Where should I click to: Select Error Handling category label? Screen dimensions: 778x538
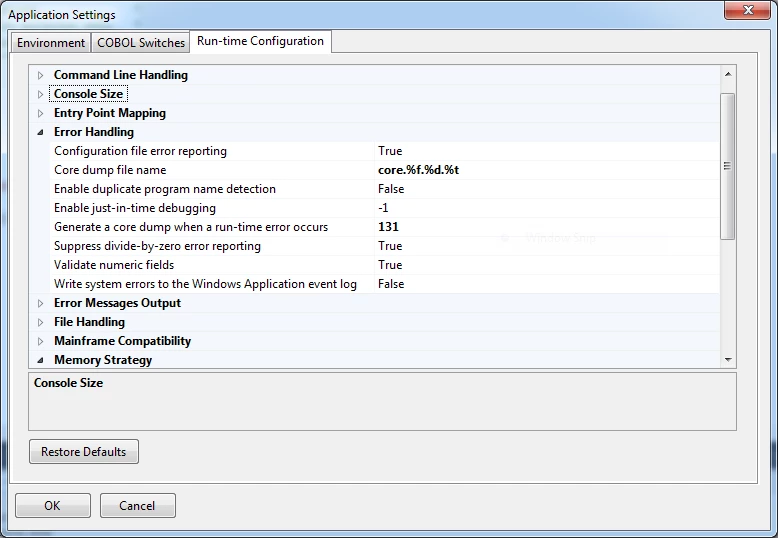tap(94, 132)
